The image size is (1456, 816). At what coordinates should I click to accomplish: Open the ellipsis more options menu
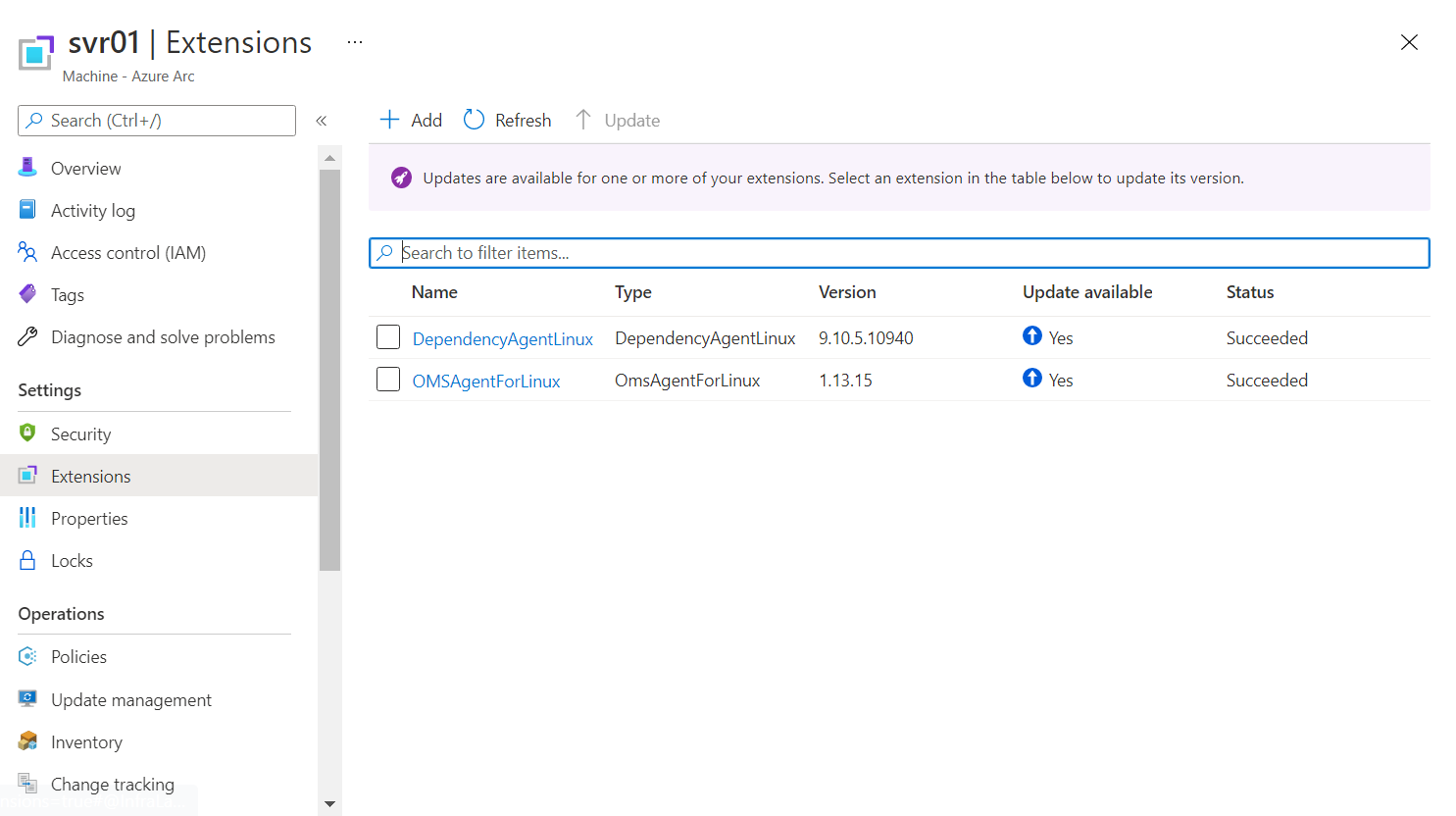coord(355,42)
